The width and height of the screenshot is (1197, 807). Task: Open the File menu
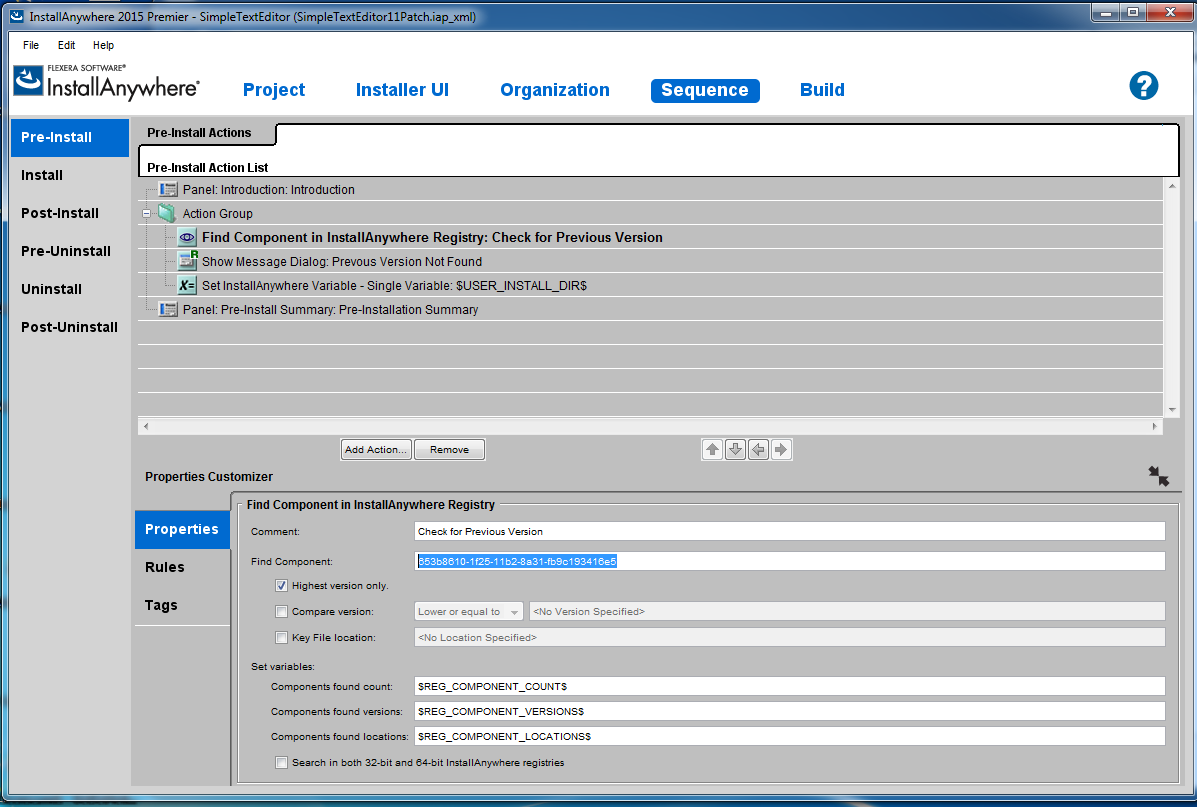click(31, 45)
